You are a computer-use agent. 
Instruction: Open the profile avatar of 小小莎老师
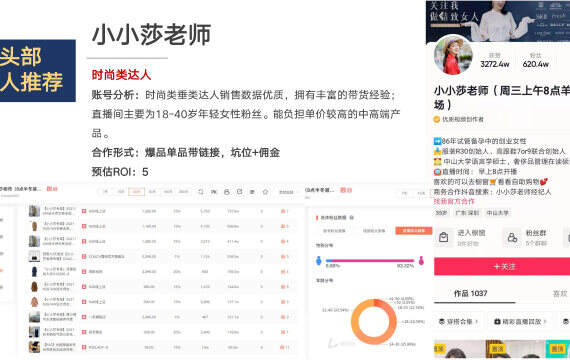[453, 55]
